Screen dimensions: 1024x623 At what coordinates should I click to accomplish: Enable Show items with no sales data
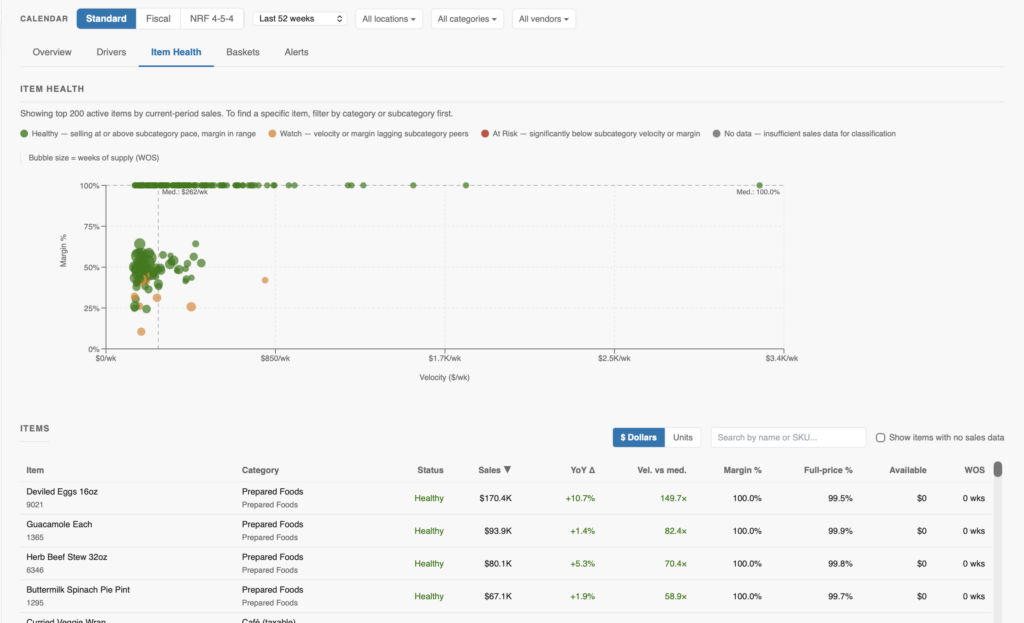point(880,438)
